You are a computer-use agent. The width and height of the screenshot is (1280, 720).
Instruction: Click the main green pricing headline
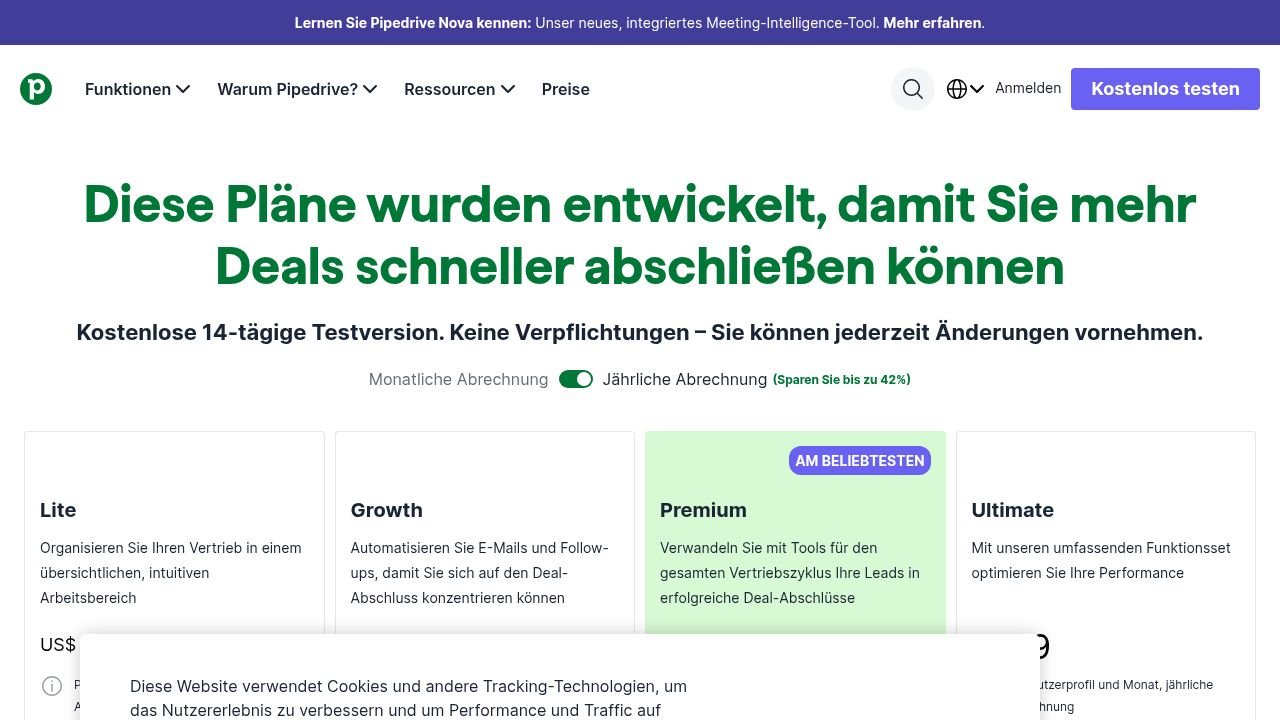click(x=640, y=235)
